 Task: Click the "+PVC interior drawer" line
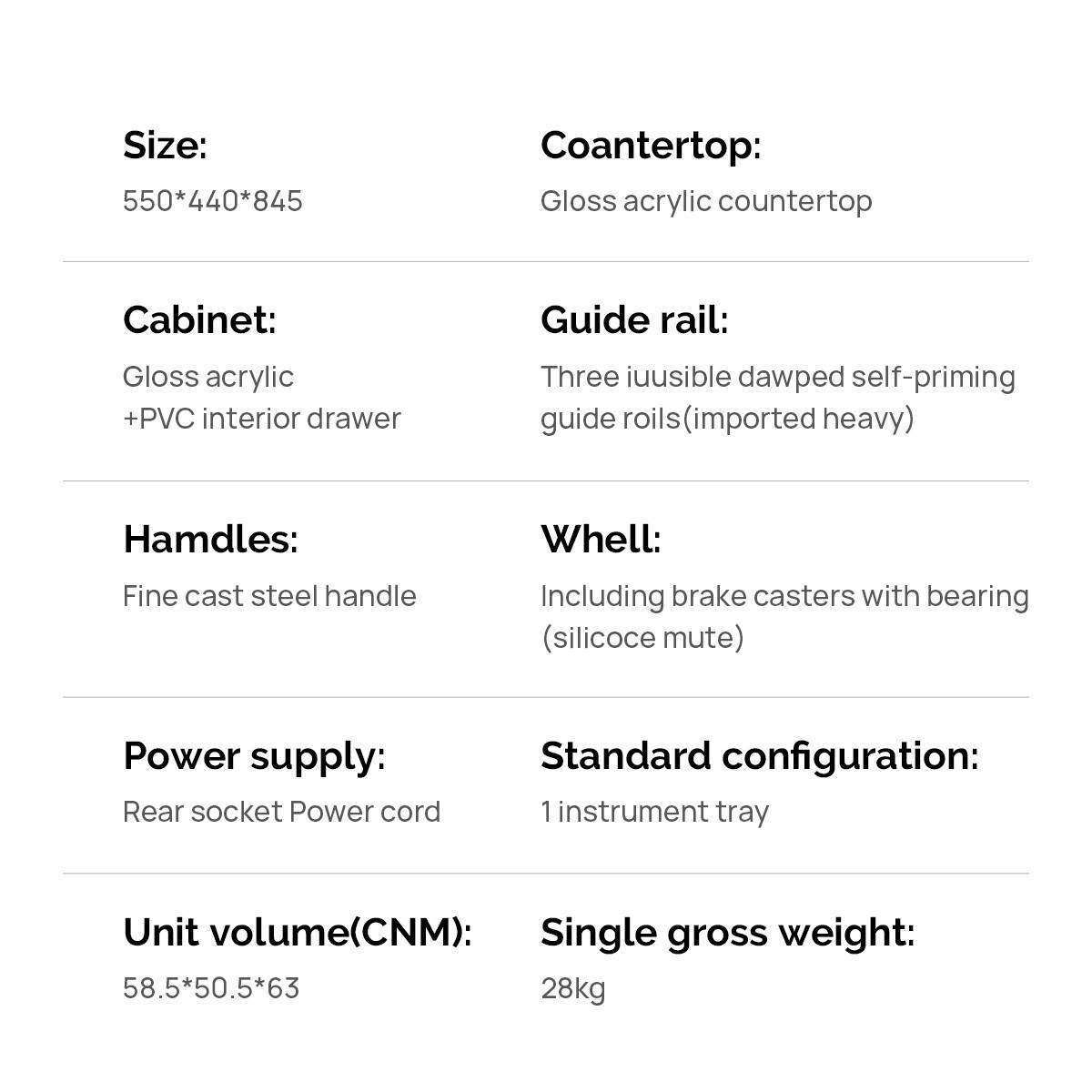pos(261,419)
